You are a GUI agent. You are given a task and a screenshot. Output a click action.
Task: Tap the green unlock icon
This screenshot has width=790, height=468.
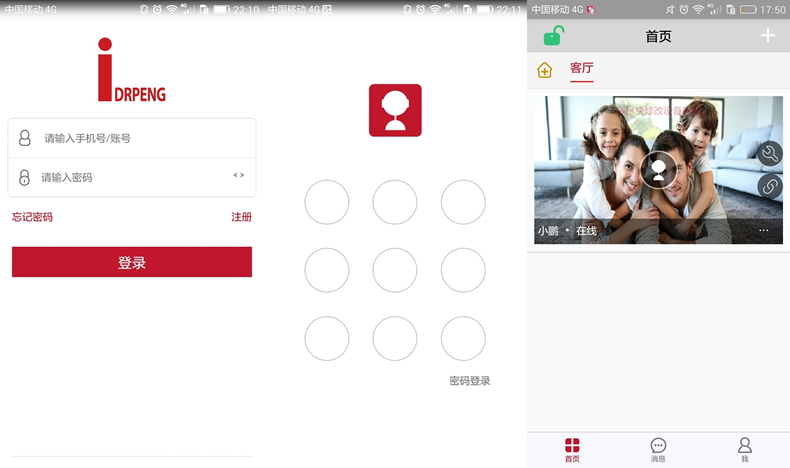click(553, 36)
